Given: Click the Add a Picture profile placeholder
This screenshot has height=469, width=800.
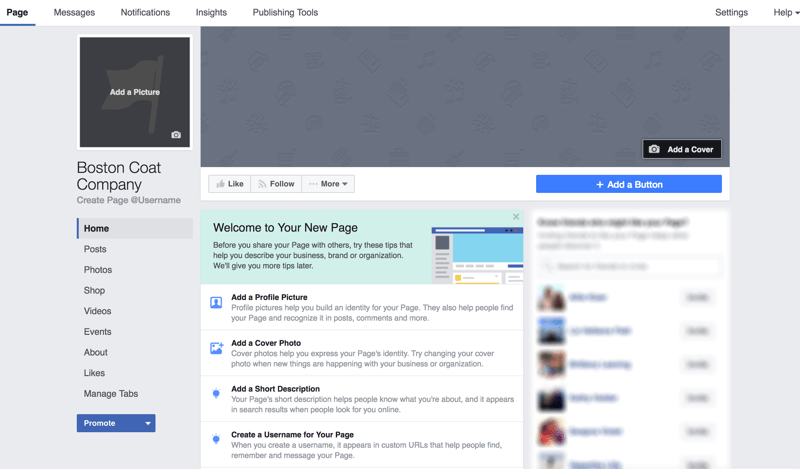Looking at the screenshot, I should pyautogui.click(x=135, y=92).
